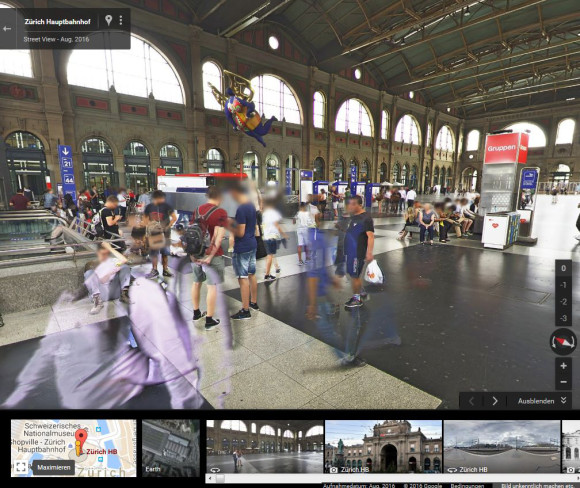Click the Bedingungen link
Image resolution: width=580 pixels, height=488 pixels.
467,485
